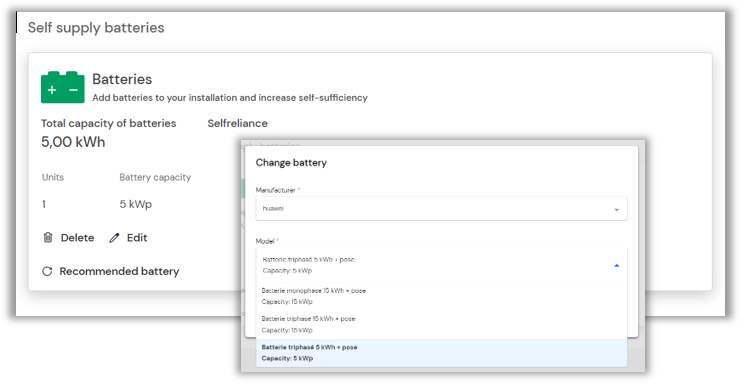Click the Manufacturer field showing huawei

pyautogui.click(x=441, y=209)
